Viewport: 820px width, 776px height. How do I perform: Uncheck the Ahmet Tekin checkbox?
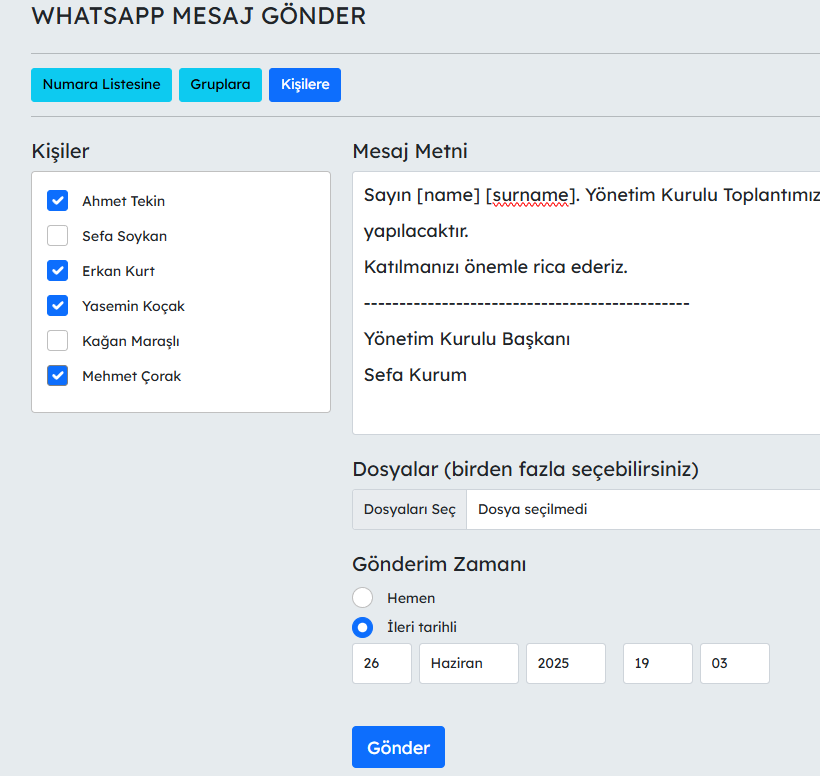point(57,201)
